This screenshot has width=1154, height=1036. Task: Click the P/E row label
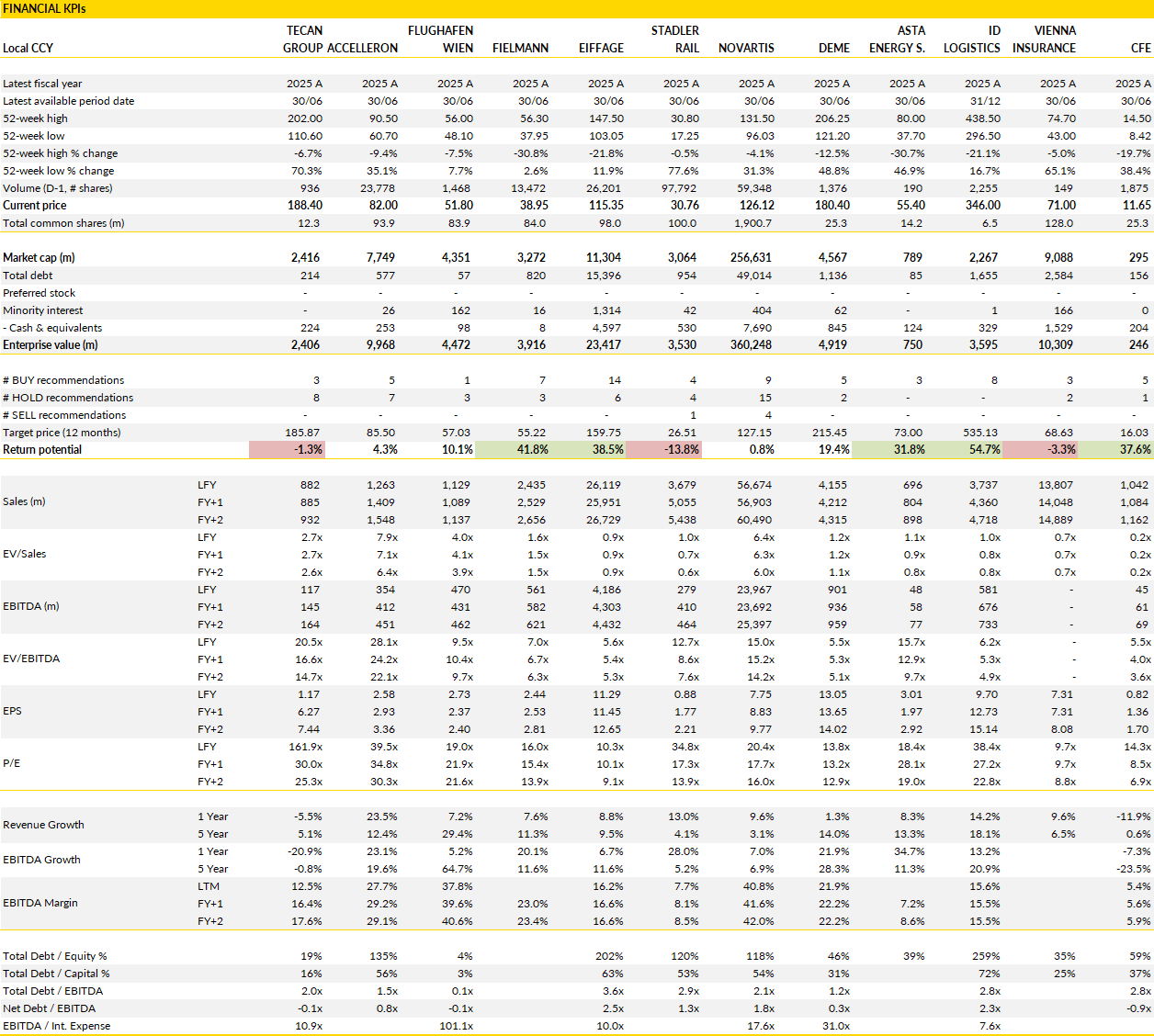(11, 763)
